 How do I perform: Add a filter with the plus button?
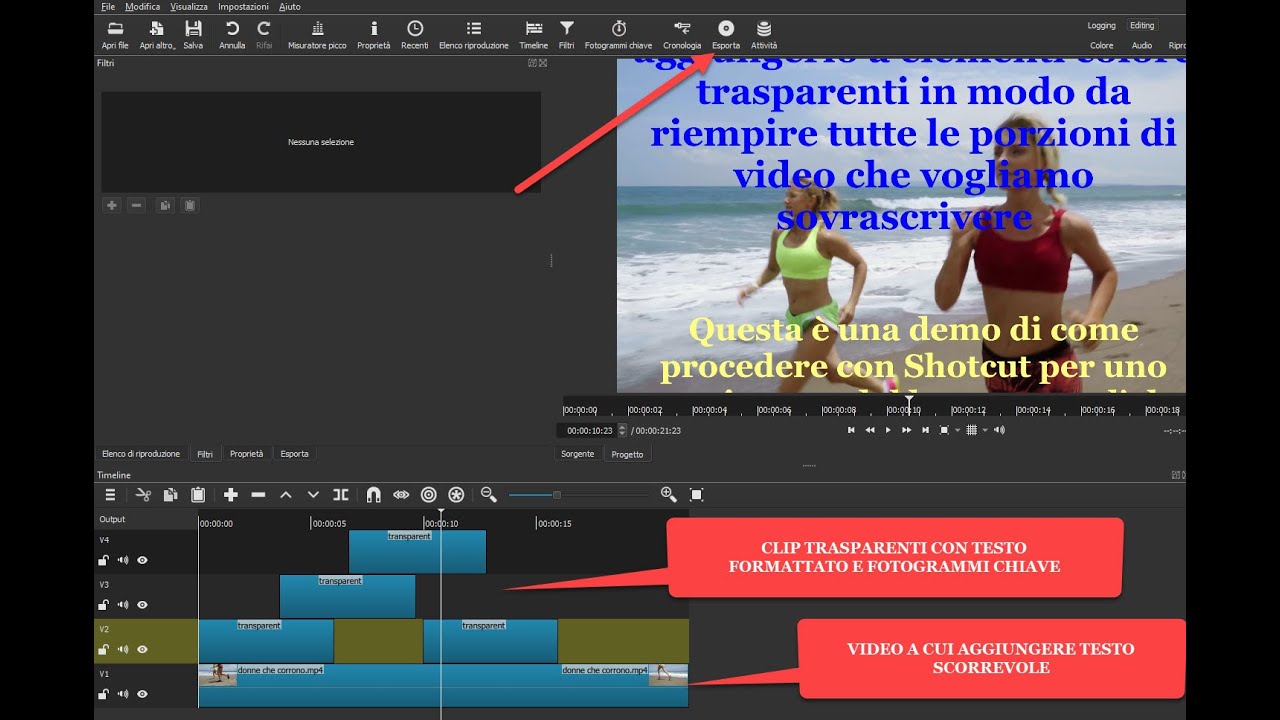pos(112,205)
